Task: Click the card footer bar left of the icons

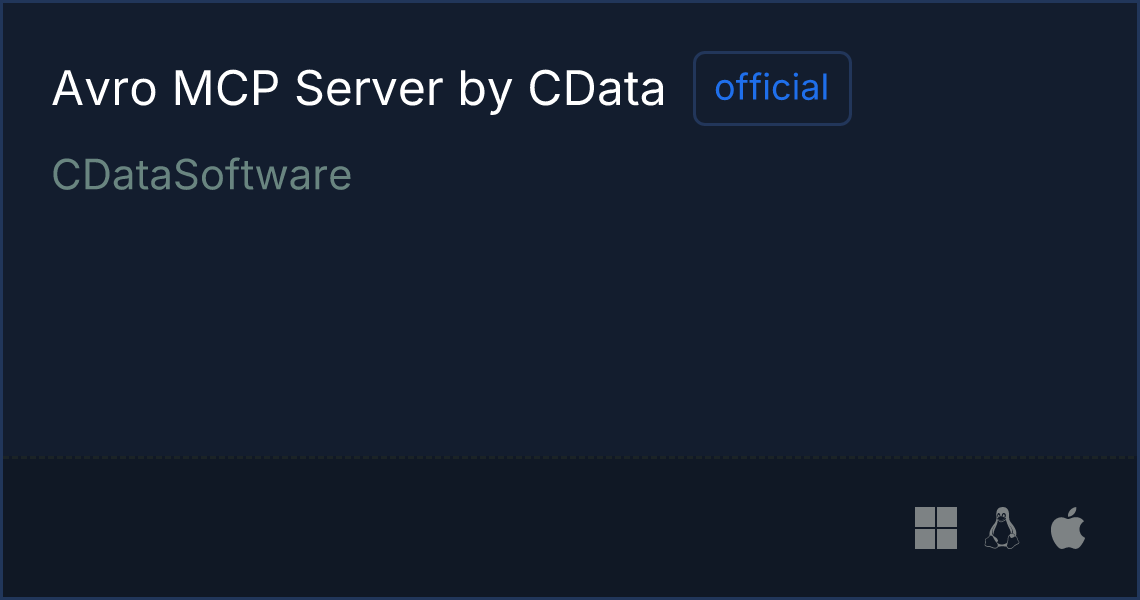Action: pyautogui.click(x=451, y=528)
